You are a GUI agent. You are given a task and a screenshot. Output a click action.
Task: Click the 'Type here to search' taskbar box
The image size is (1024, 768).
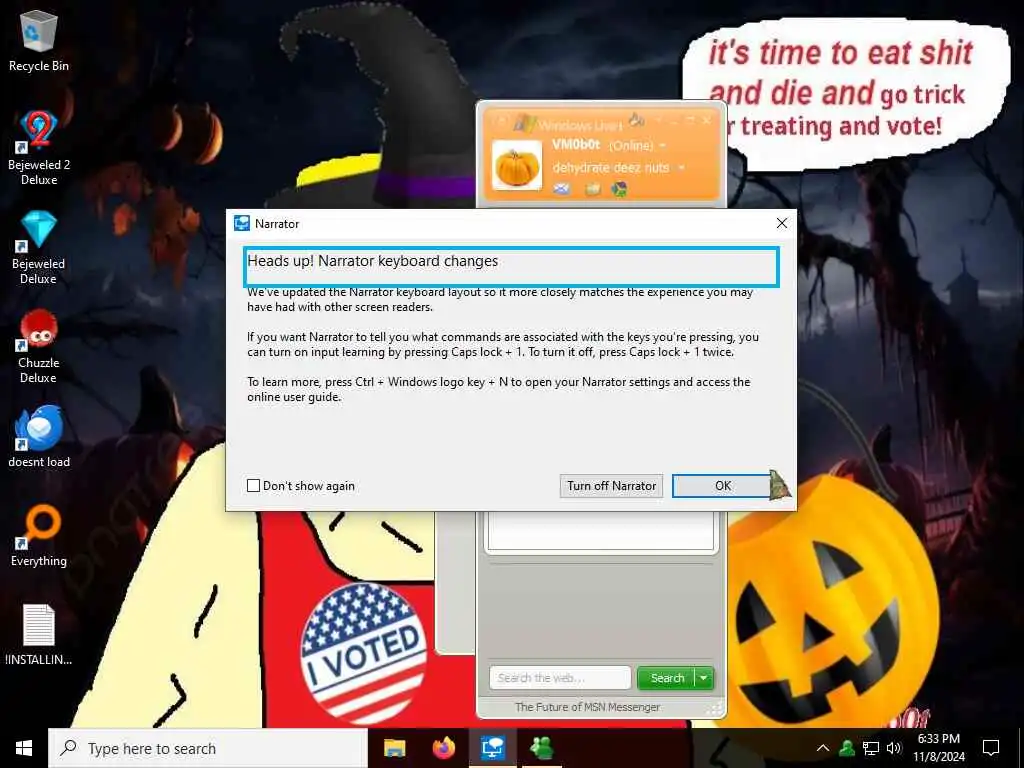click(208, 748)
